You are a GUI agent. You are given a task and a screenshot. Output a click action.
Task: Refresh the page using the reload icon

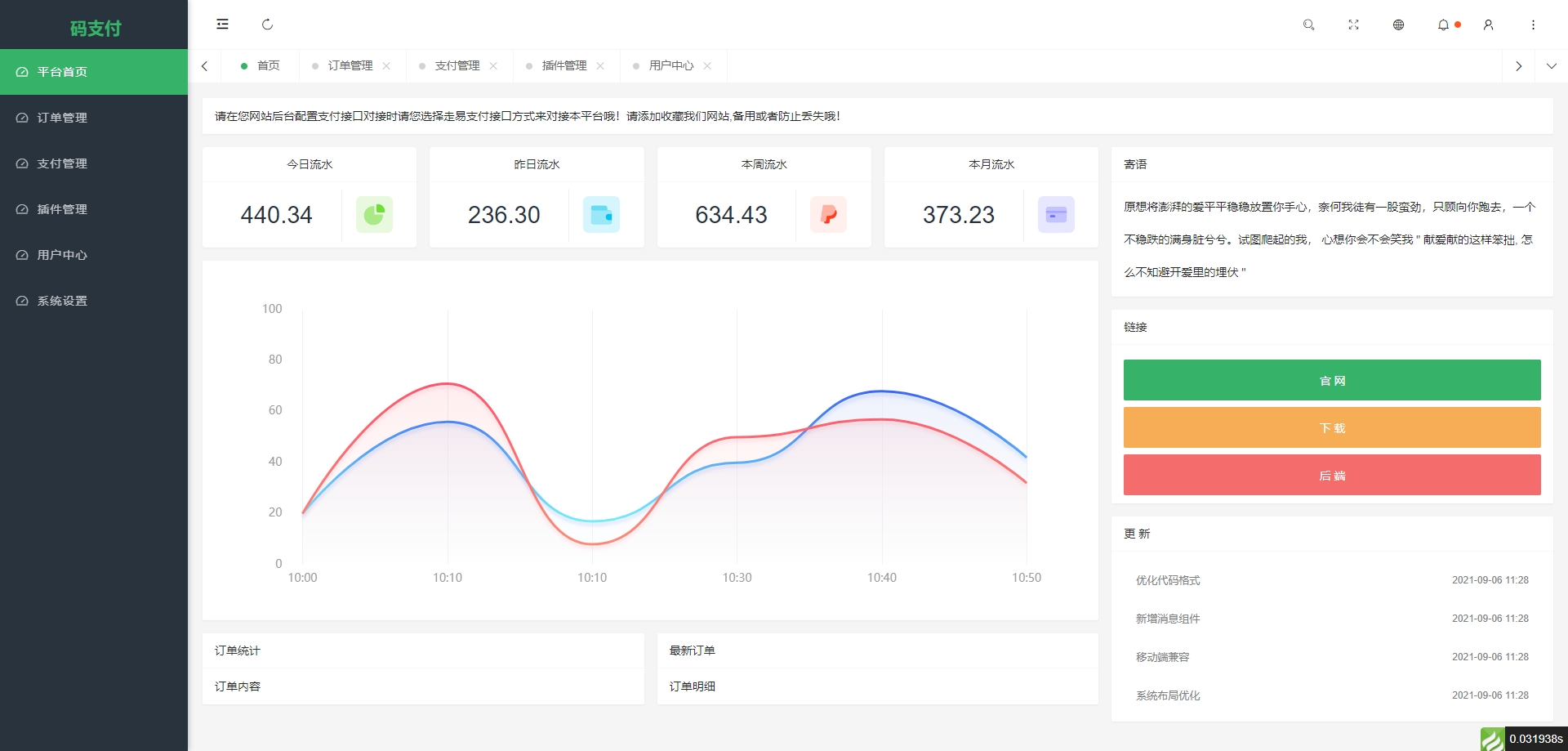(267, 25)
